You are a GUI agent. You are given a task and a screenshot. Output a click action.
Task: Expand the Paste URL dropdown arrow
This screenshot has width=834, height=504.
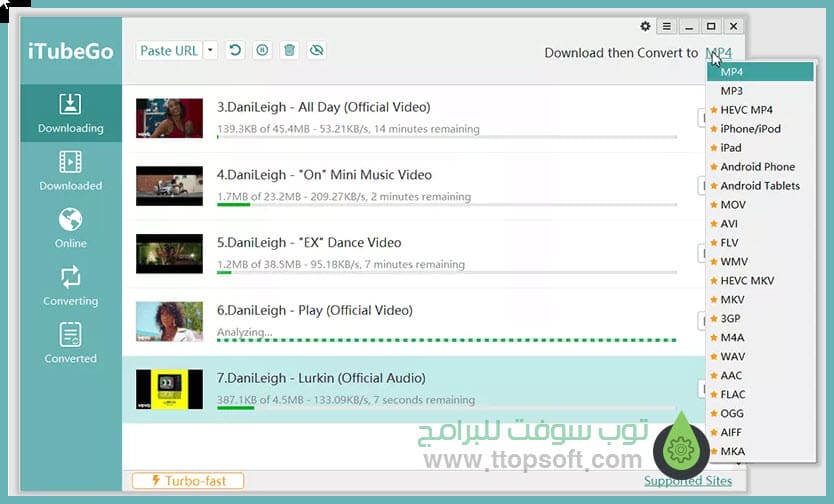[x=211, y=51]
